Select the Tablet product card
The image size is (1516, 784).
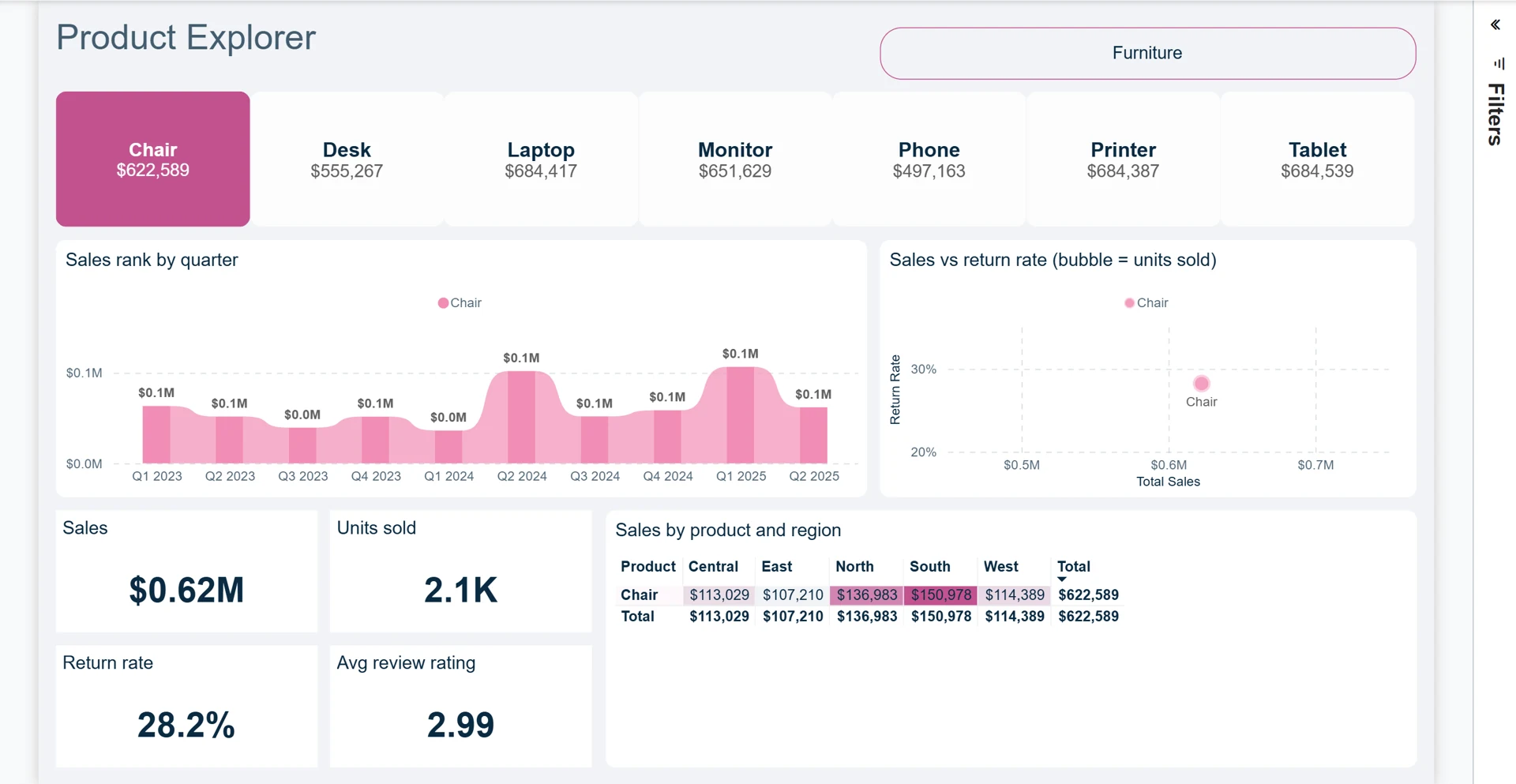click(1317, 159)
